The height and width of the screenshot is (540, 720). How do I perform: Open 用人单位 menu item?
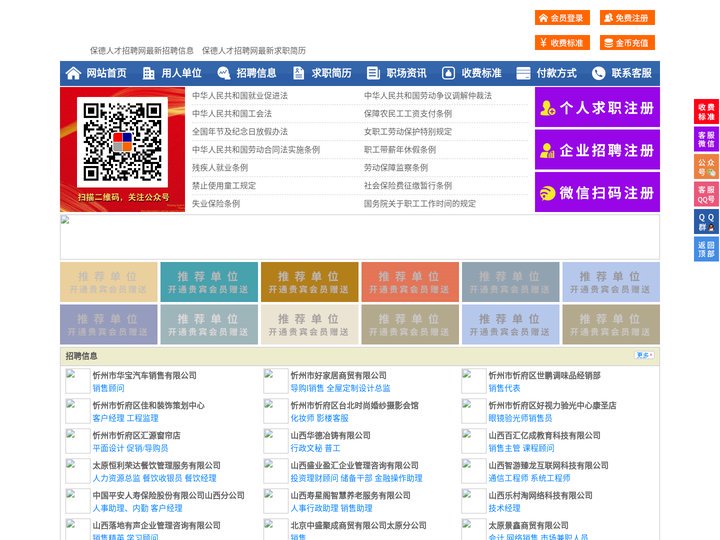tap(181, 73)
